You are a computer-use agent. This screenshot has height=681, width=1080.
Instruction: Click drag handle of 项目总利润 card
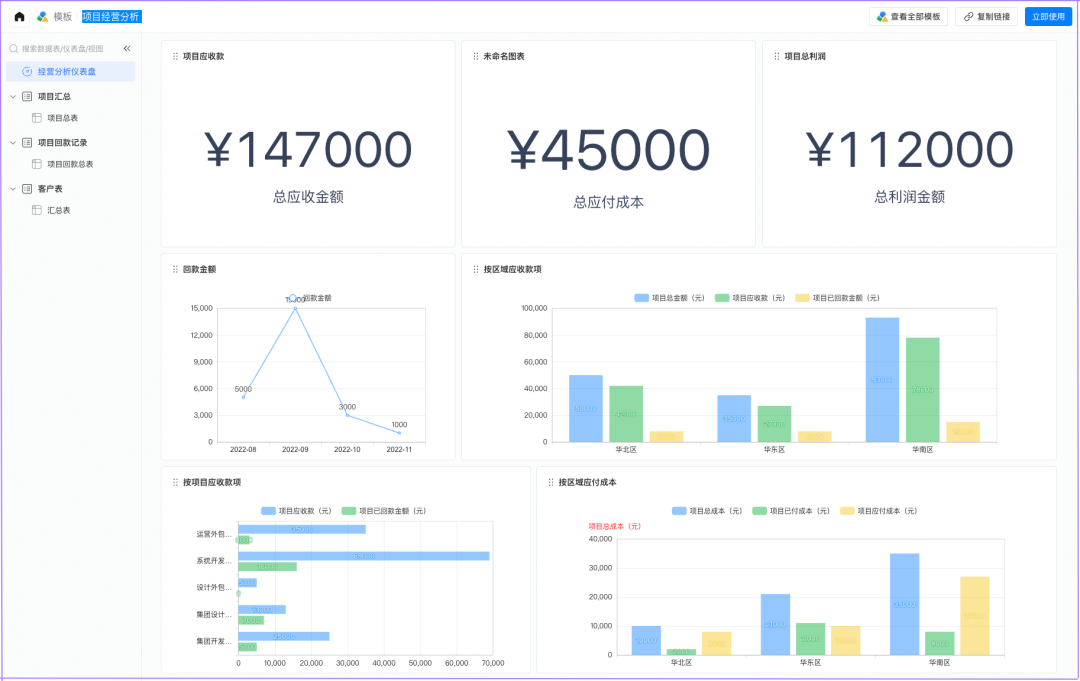[x=776, y=57]
